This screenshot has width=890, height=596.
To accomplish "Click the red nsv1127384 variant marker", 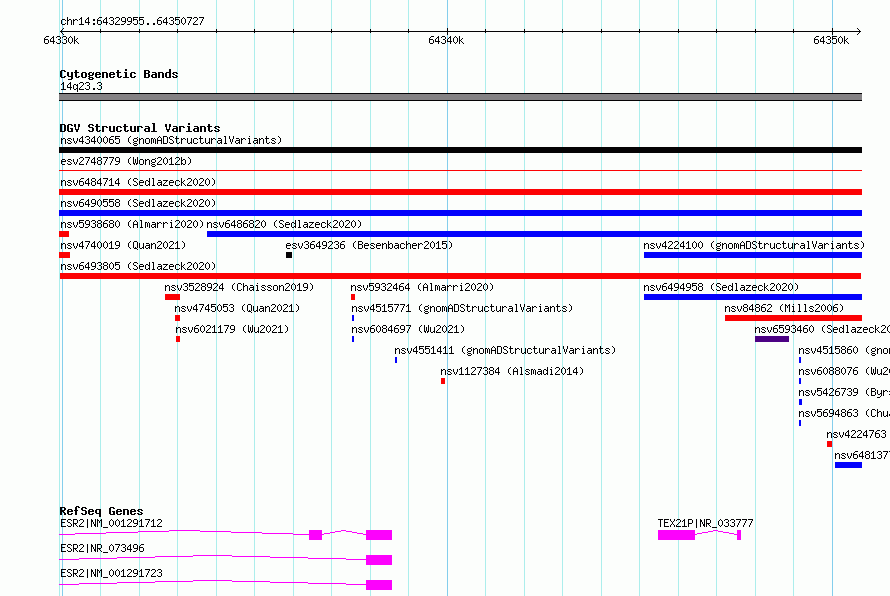I will pyautogui.click(x=443, y=381).
